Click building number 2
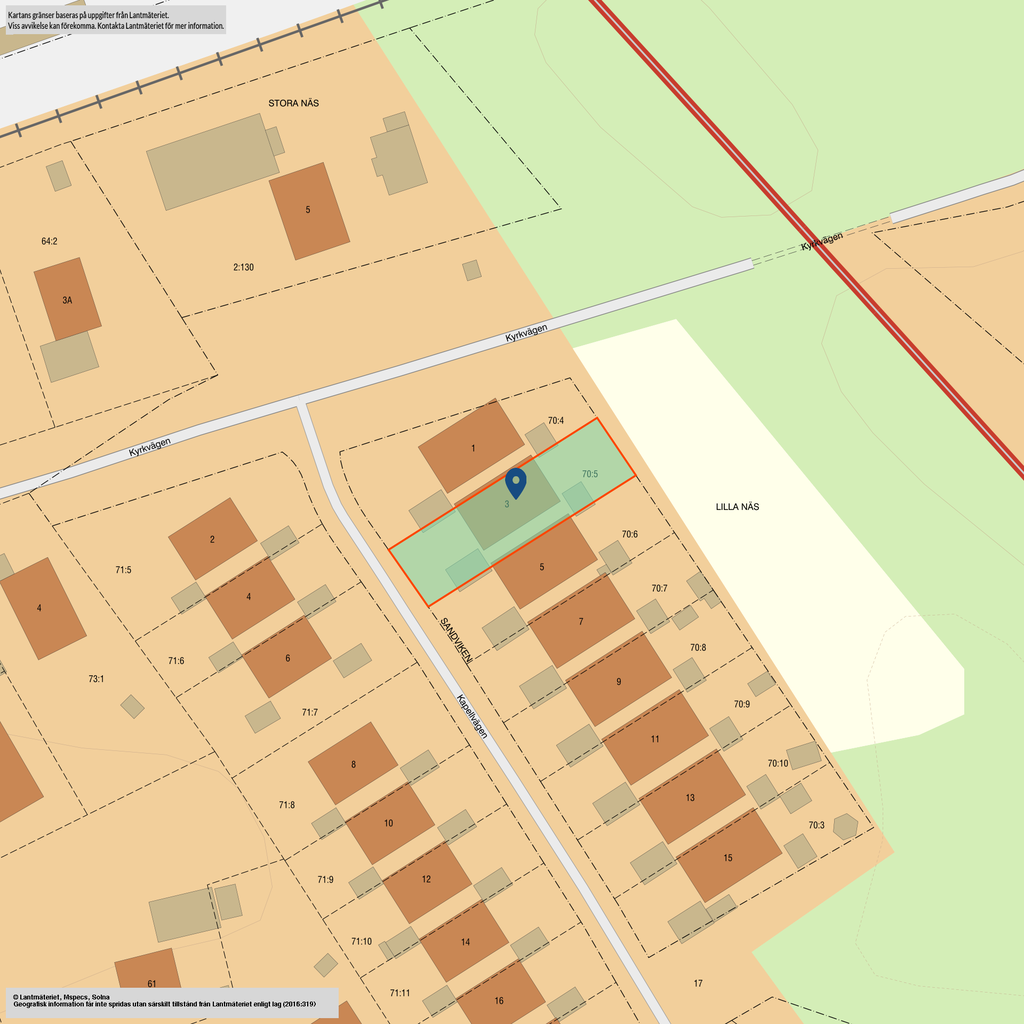Image resolution: width=1024 pixels, height=1024 pixels. click(212, 539)
